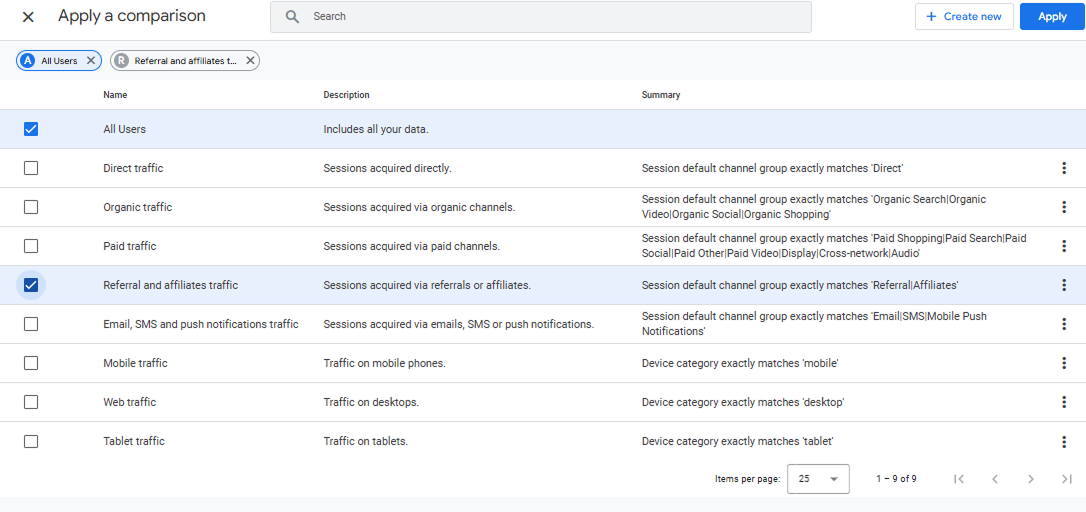The width and height of the screenshot is (1086, 512).
Task: Click the Apply button
Action: pos(1052,17)
